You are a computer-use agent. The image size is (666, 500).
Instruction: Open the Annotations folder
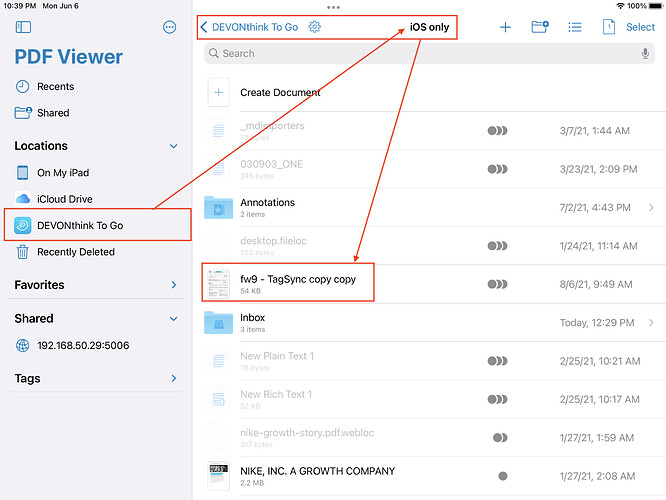click(x=429, y=207)
